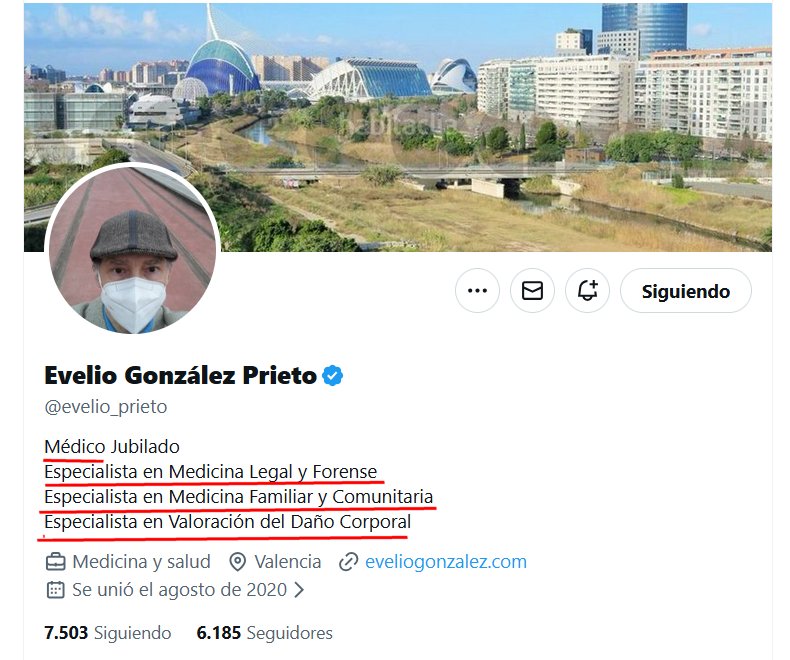
Task: Click the @evelio_prieto handle
Action: [105, 407]
